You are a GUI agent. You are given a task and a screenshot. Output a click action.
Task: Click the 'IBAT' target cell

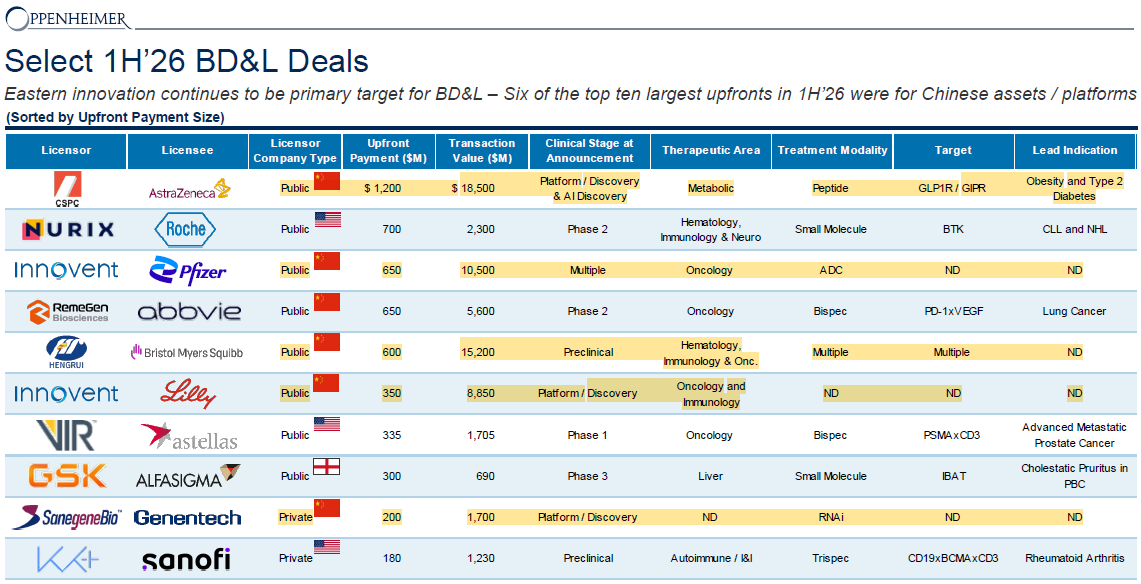click(953, 476)
